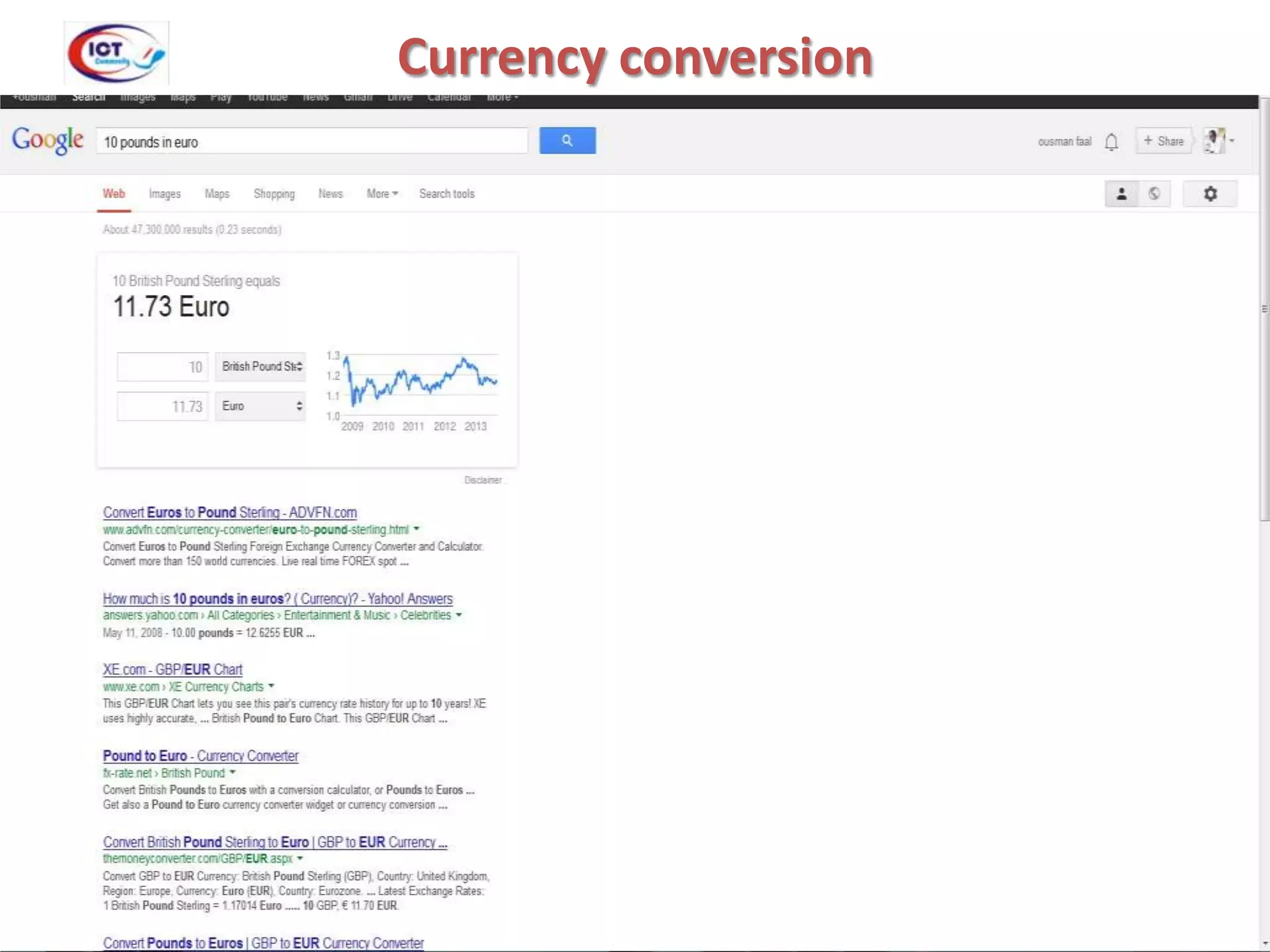Viewport: 1270px width, 952px height.
Task: Expand XE Currency Charts URL arrow
Action: pos(271,686)
